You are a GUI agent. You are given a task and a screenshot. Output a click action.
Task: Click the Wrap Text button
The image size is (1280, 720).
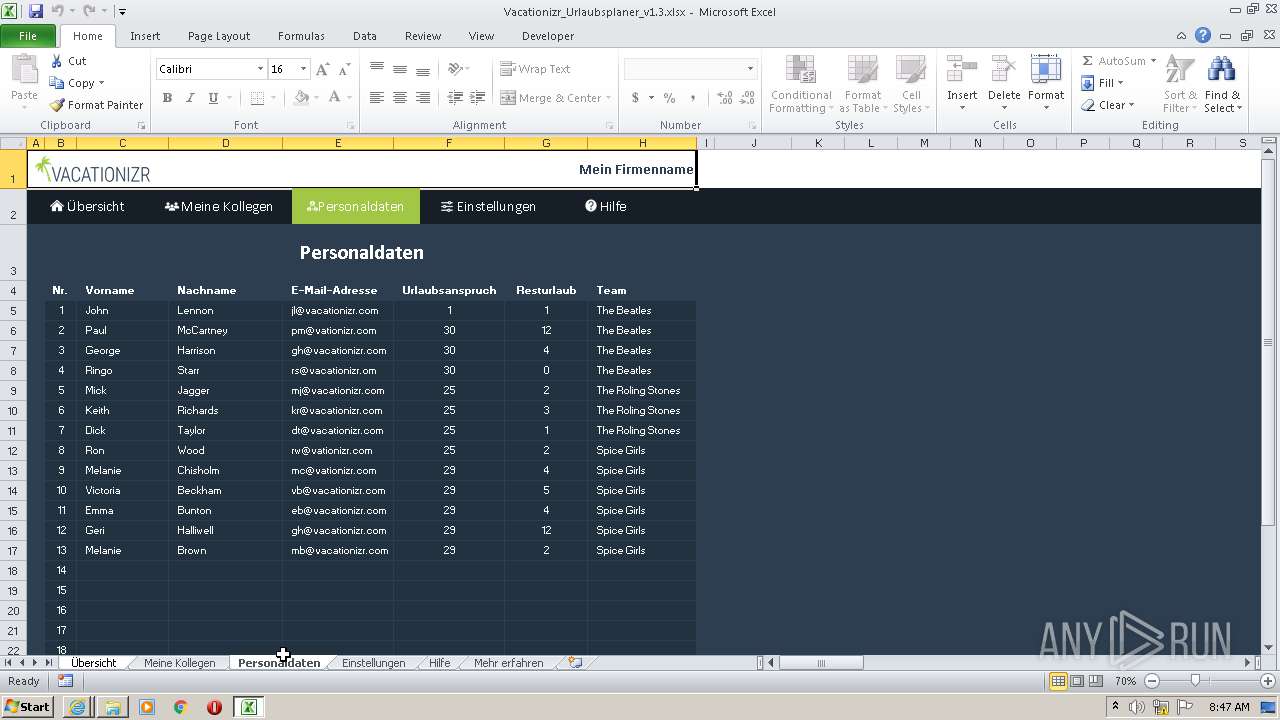[x=535, y=69]
